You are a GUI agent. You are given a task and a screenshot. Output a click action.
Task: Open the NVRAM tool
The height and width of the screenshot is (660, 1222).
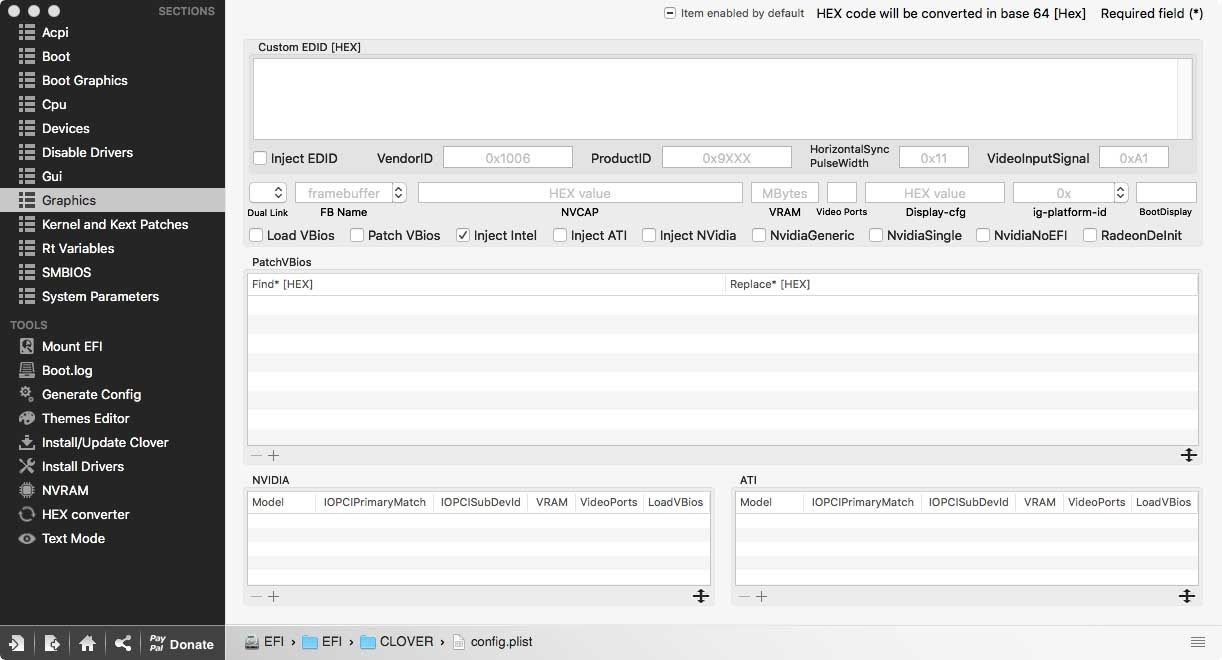click(x=65, y=490)
